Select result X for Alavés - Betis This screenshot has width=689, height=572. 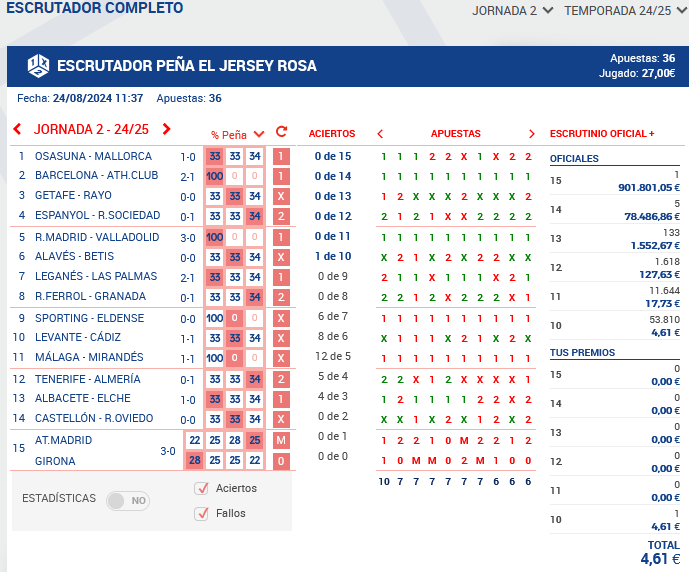[x=281, y=257]
